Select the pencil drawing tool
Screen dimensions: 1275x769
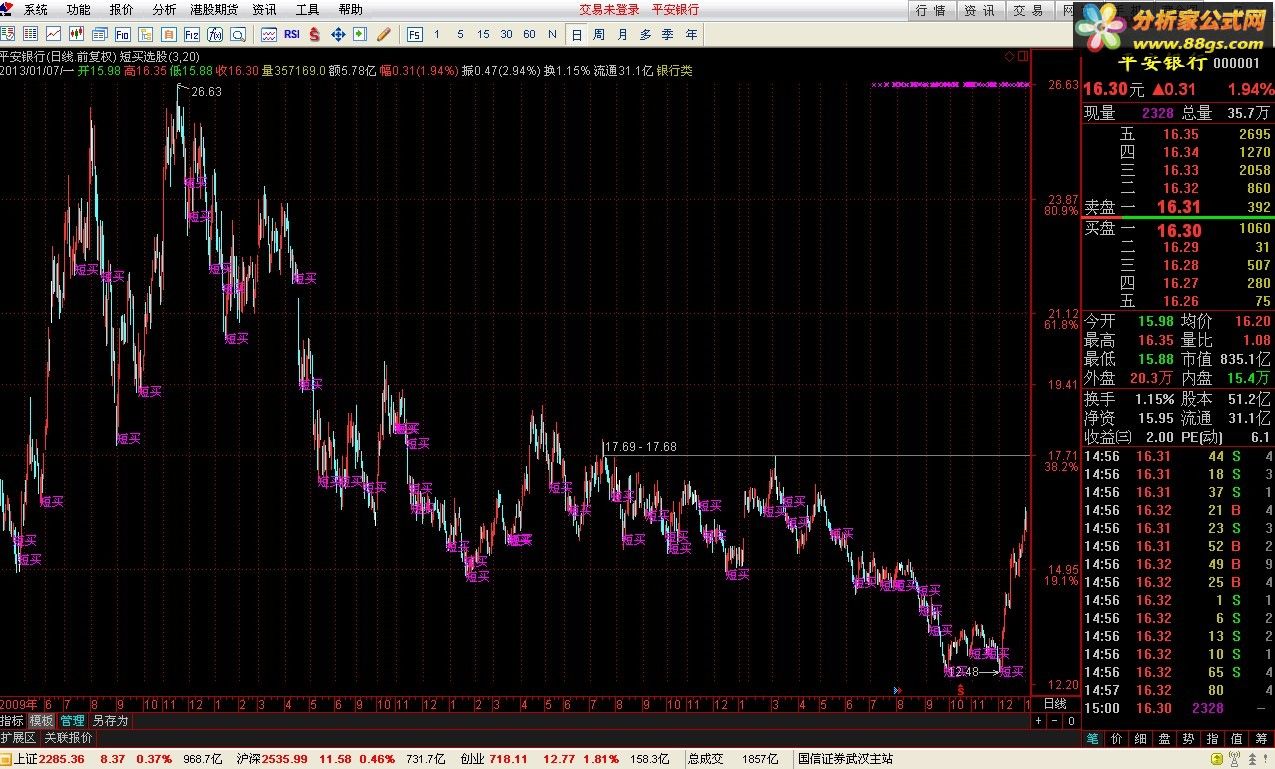383,34
